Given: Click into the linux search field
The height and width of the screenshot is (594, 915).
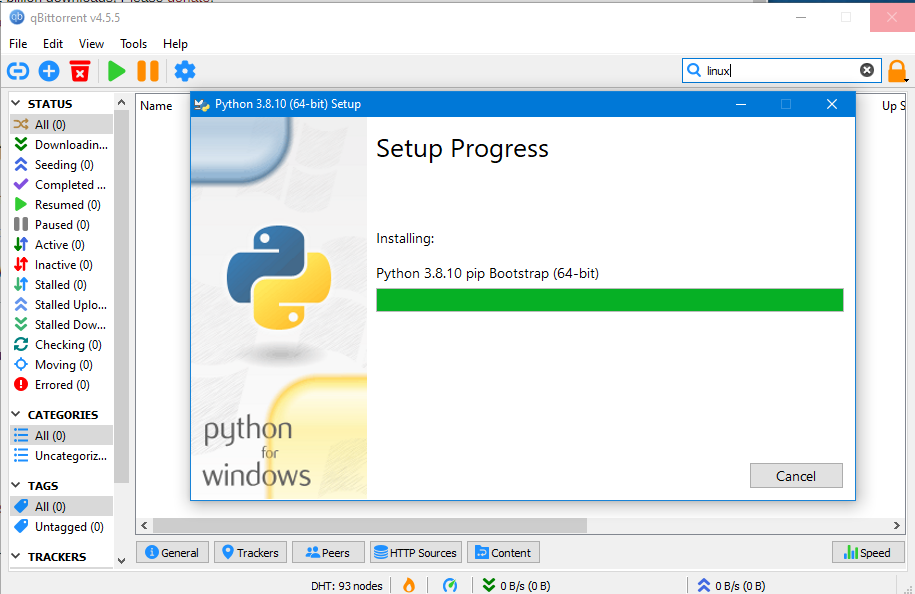Looking at the screenshot, I should coord(780,70).
